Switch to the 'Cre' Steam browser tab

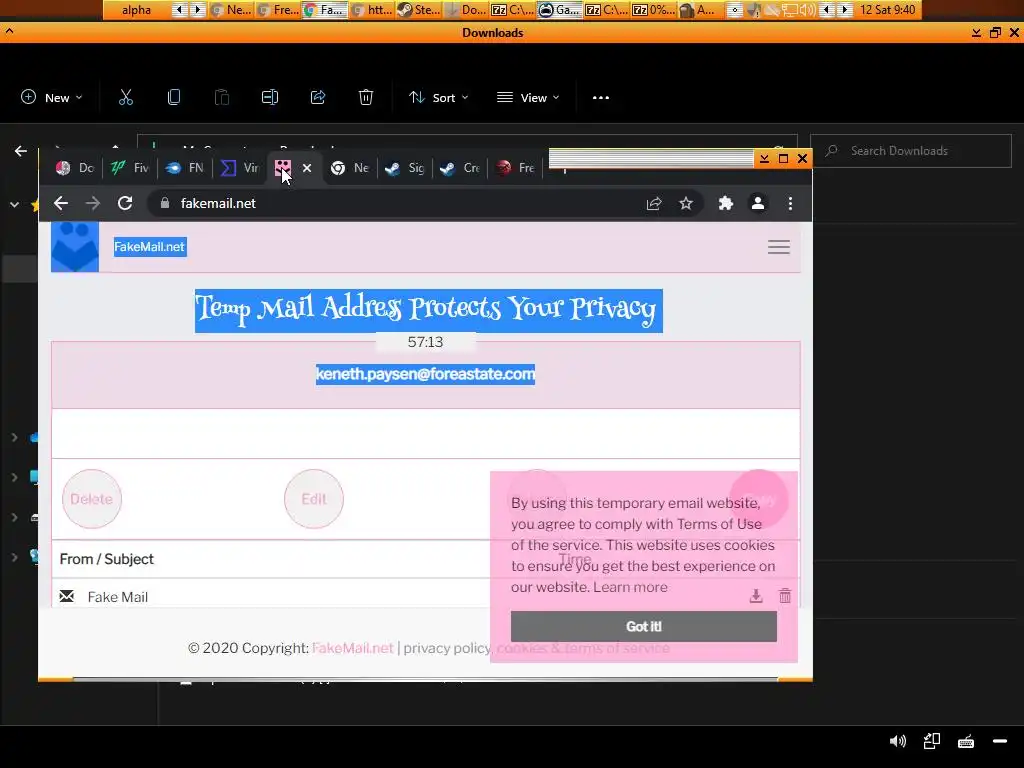click(x=460, y=168)
